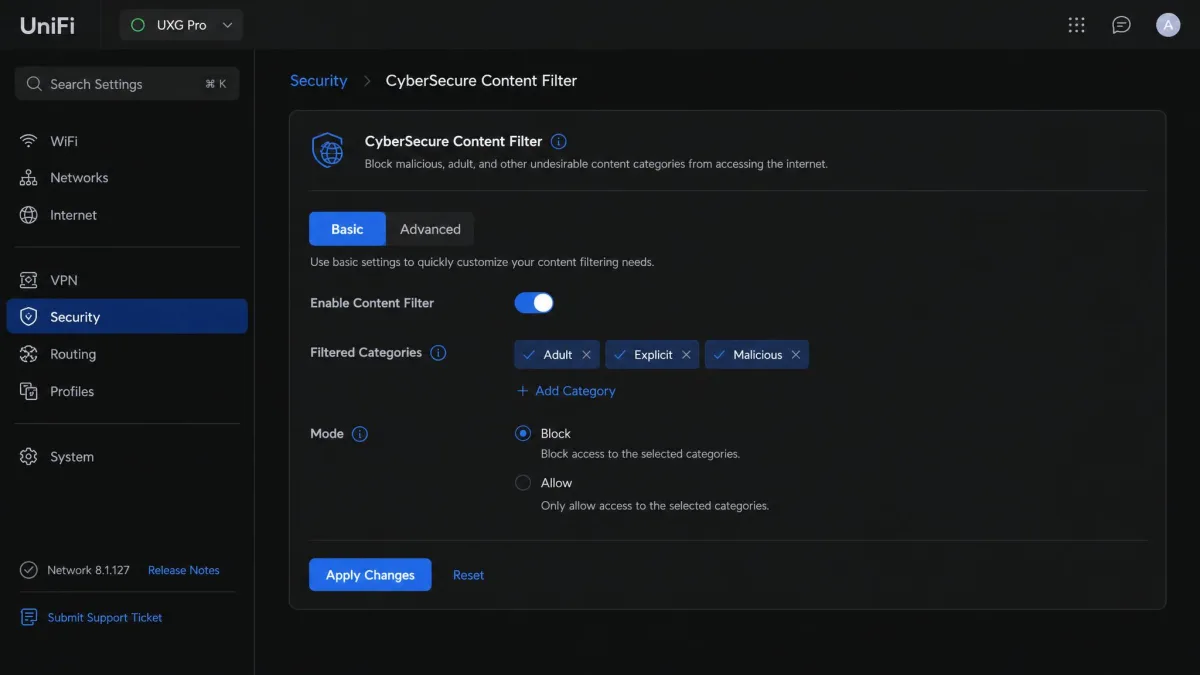Click the magnifier icon in Search Settings
Screen dimensions: 1200x675
tap(34, 84)
